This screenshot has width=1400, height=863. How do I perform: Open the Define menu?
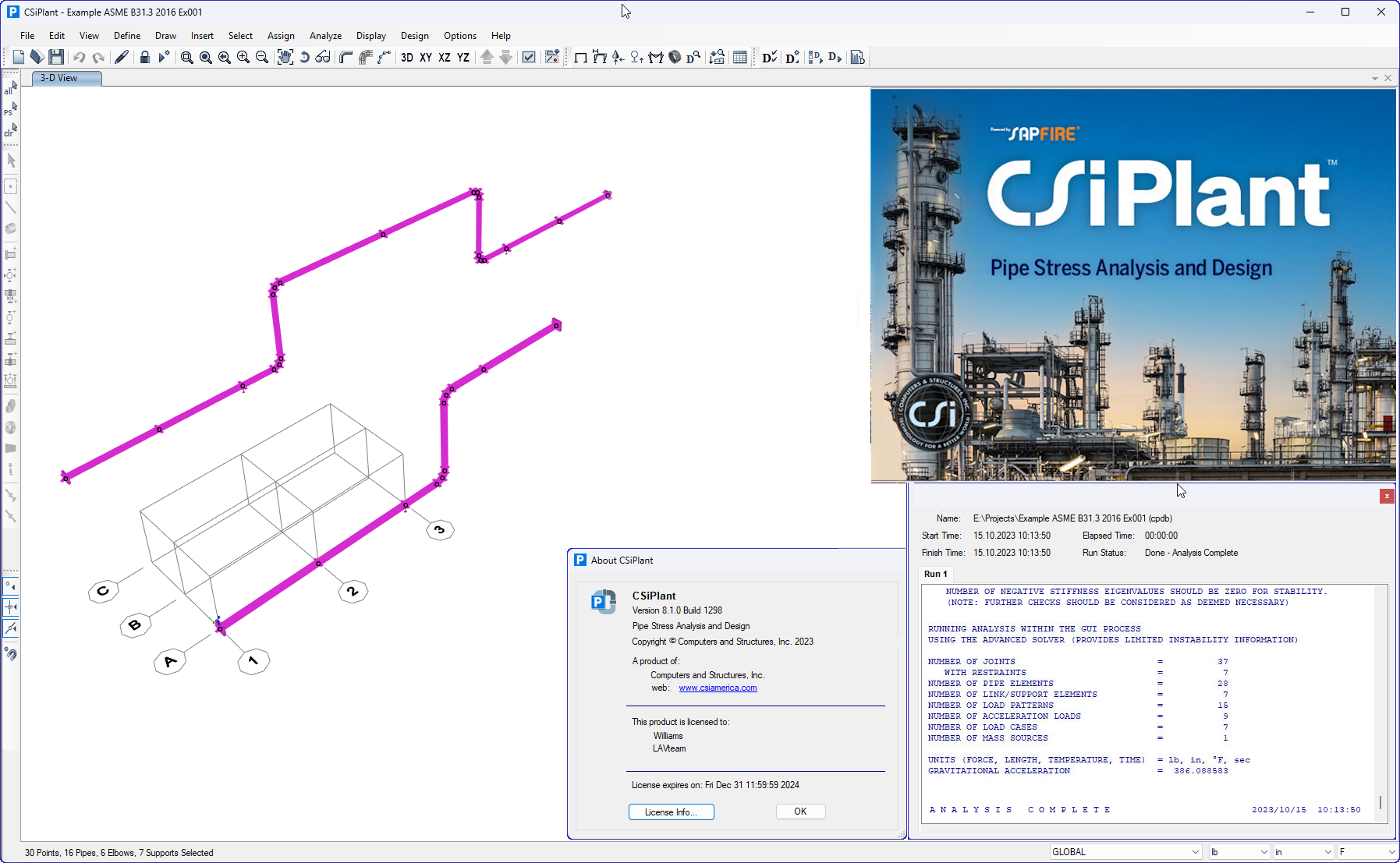[x=127, y=36]
